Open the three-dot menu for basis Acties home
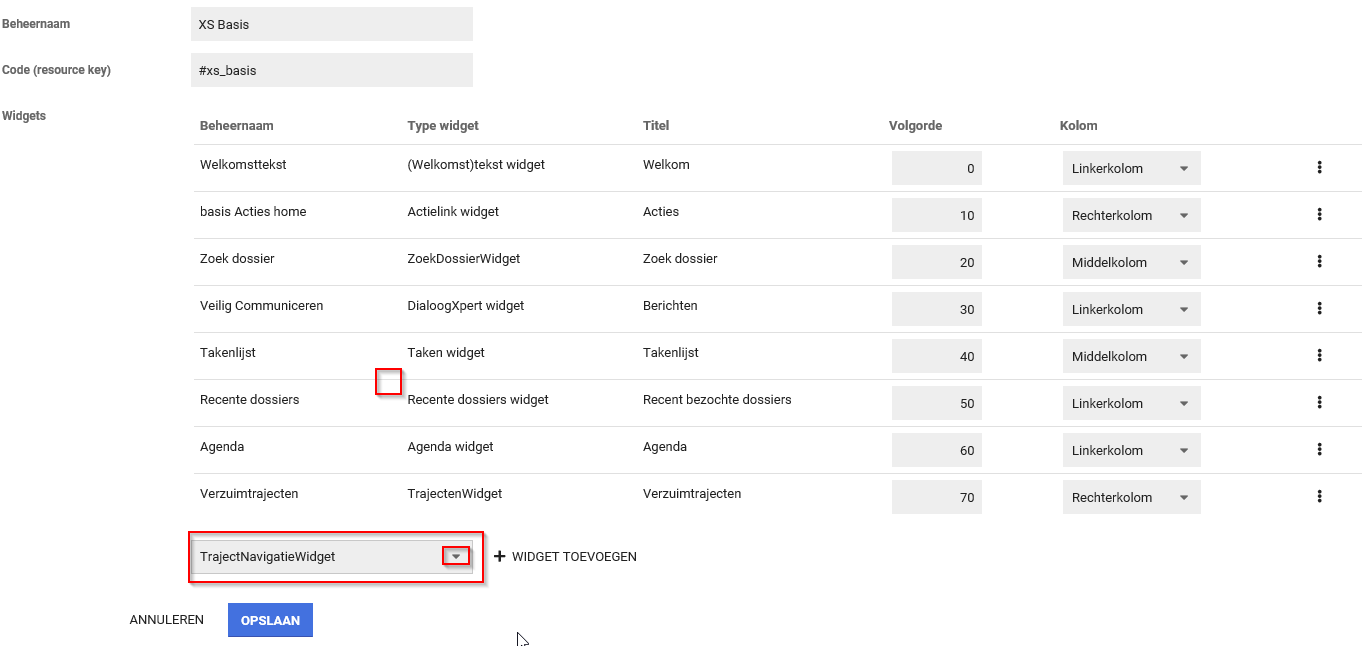 [x=1319, y=215]
